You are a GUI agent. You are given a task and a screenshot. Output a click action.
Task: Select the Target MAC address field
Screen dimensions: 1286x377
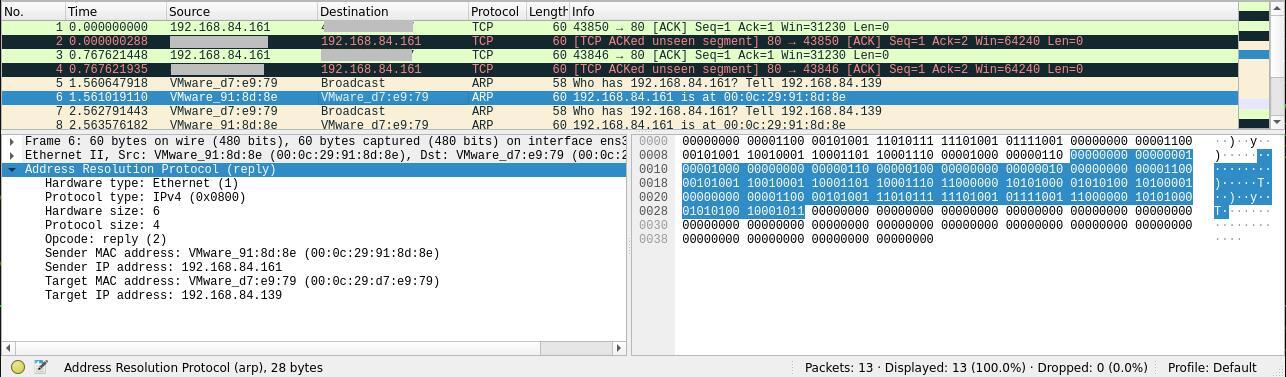242,282
